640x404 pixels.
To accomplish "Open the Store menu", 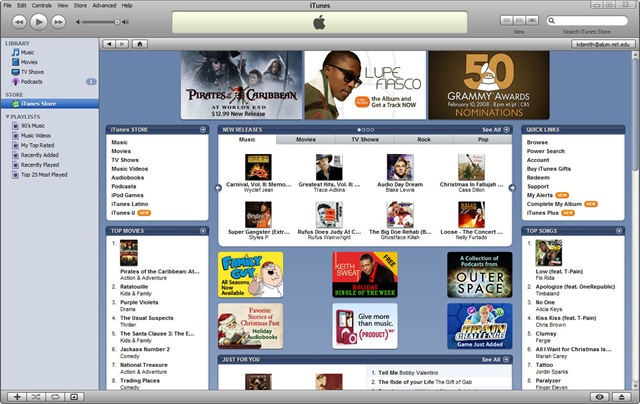I will coord(80,5).
